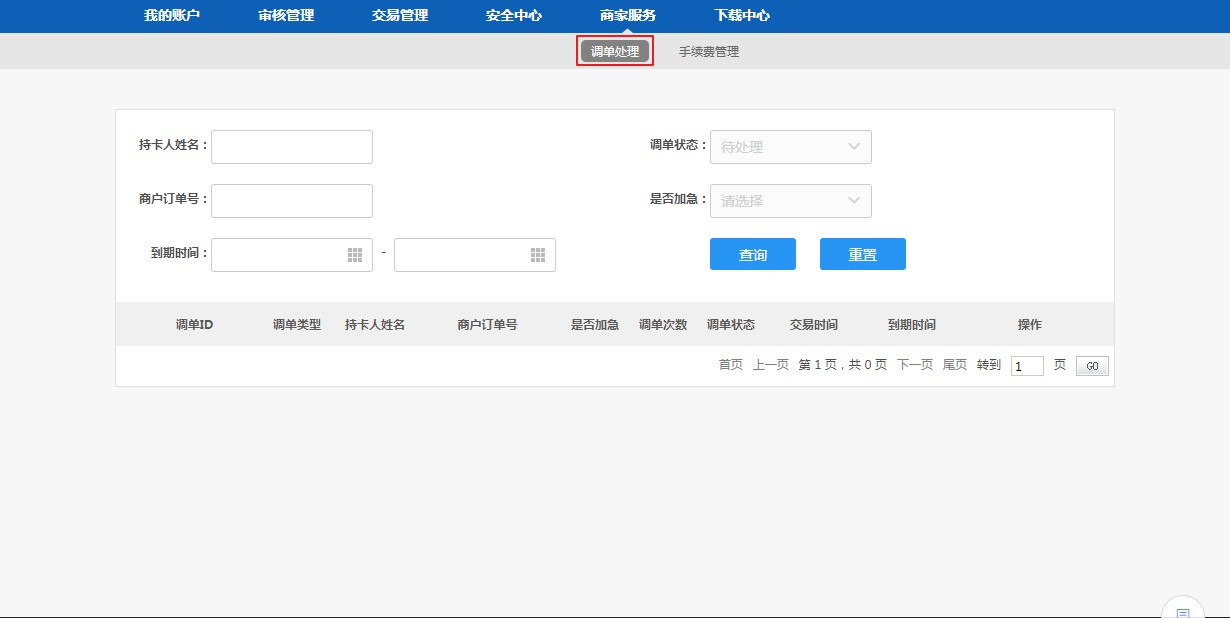Expand the 调单状态 dropdown
The image size is (1230, 618).
790,147
